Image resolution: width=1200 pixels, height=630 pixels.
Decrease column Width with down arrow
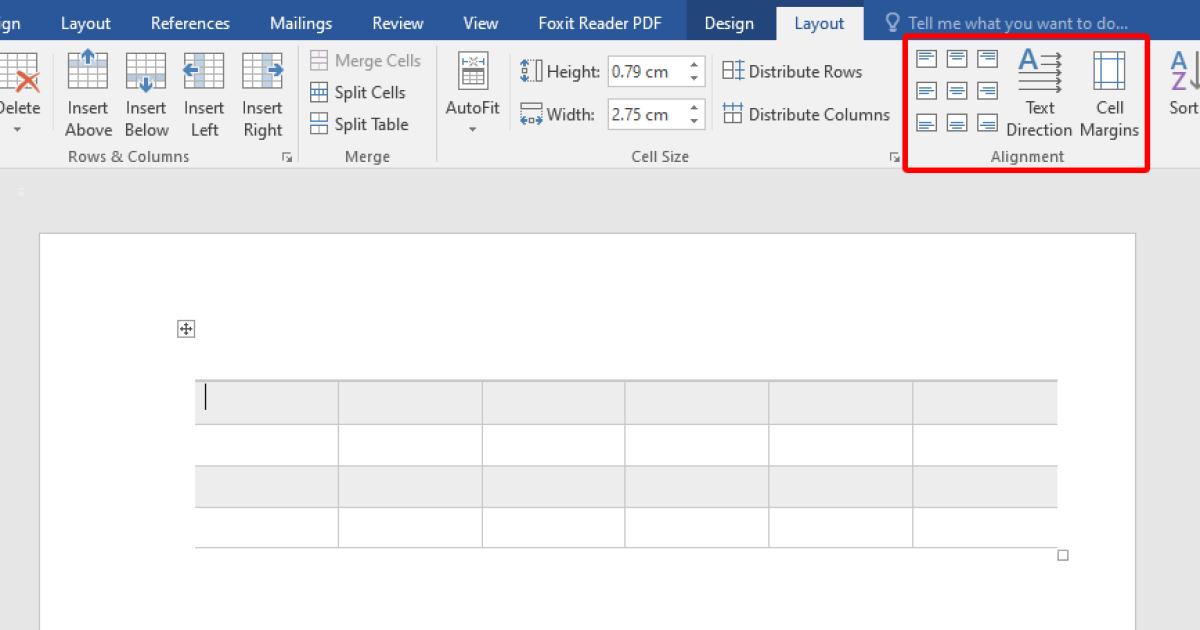pyautogui.click(x=694, y=121)
